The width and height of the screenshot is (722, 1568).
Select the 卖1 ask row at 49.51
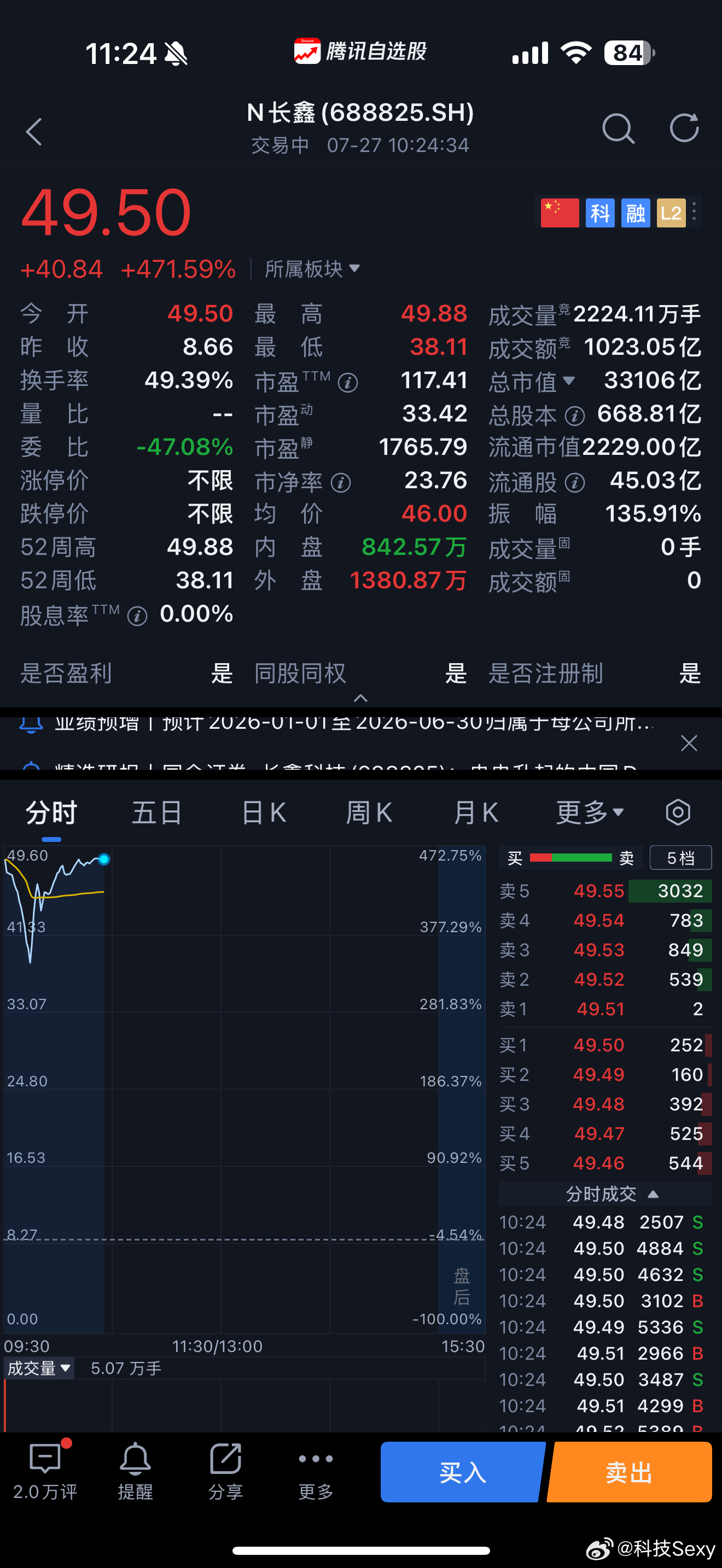click(x=604, y=1009)
